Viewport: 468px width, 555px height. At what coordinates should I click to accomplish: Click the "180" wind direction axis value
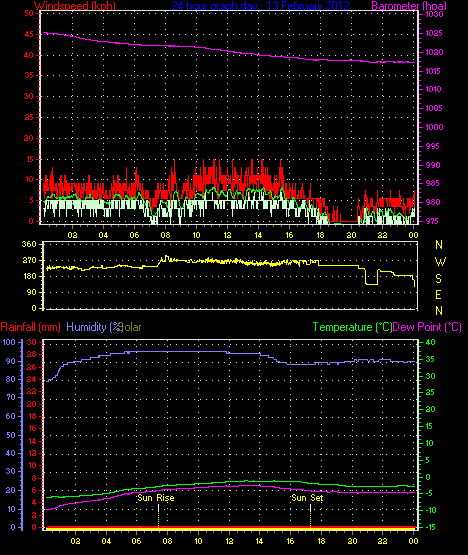point(29,276)
